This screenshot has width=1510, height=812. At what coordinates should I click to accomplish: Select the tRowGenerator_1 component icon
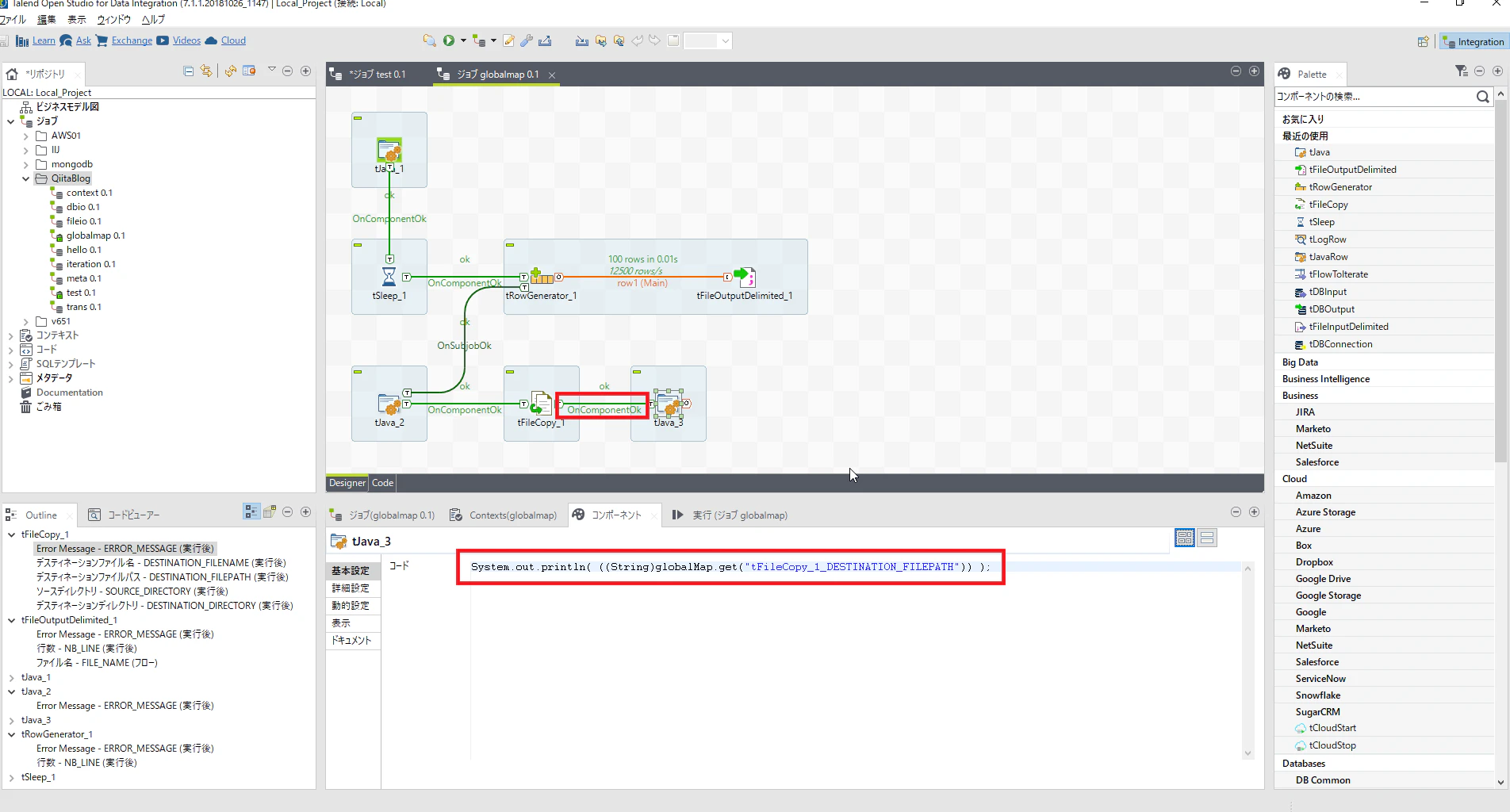542,277
